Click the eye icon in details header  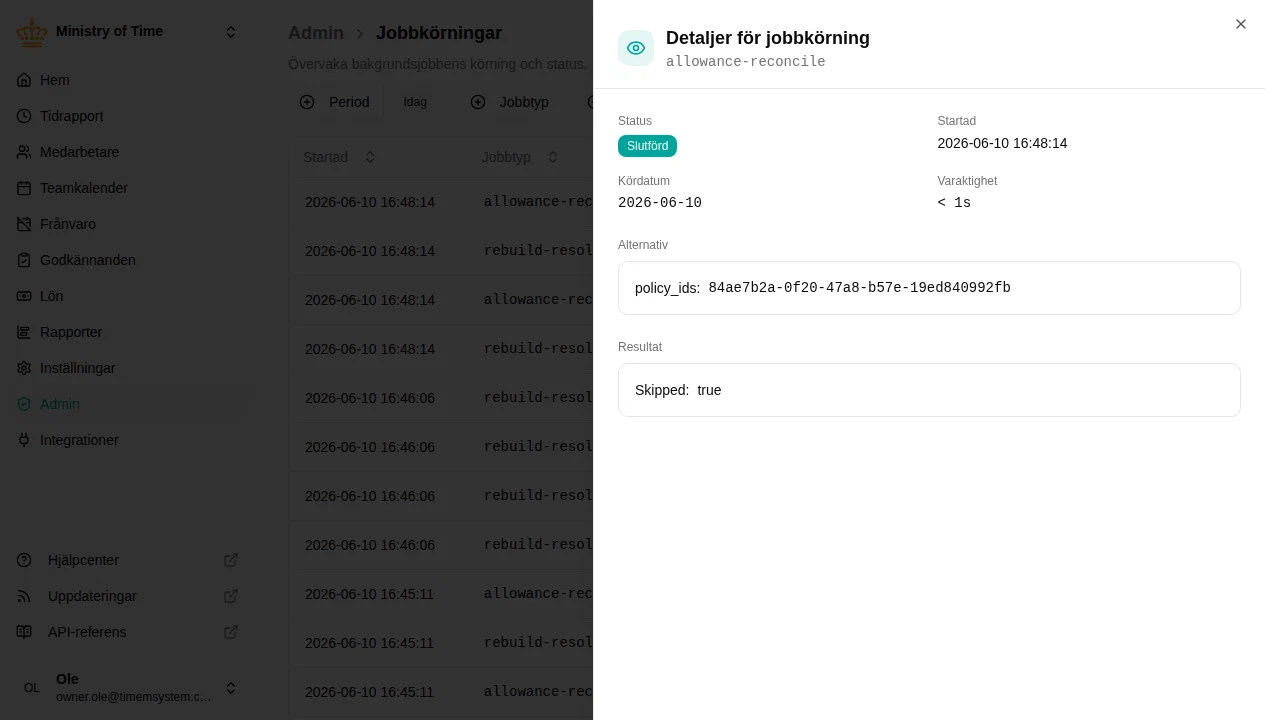(x=636, y=48)
